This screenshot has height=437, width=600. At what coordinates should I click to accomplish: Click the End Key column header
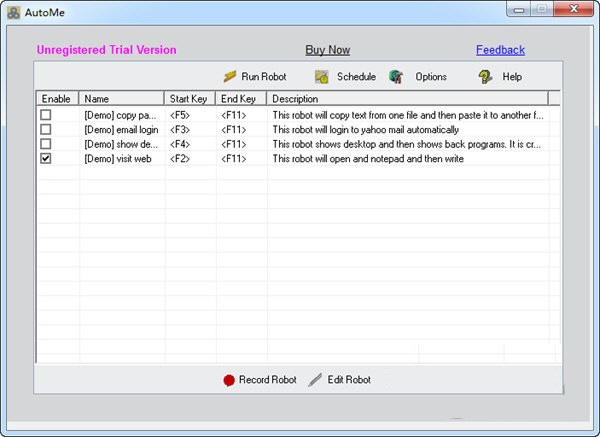[x=240, y=99]
